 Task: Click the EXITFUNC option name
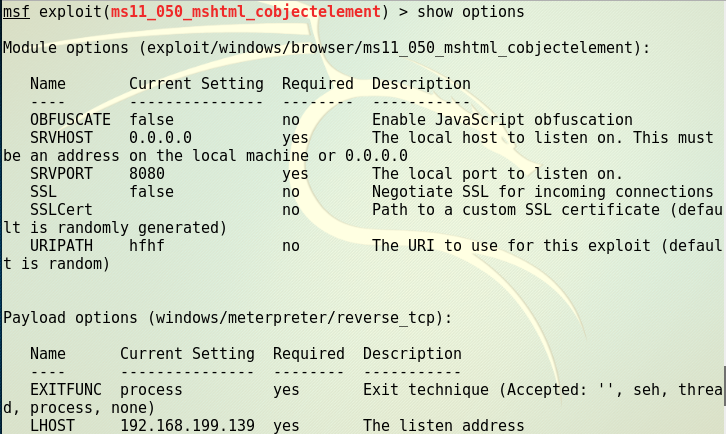pos(66,390)
